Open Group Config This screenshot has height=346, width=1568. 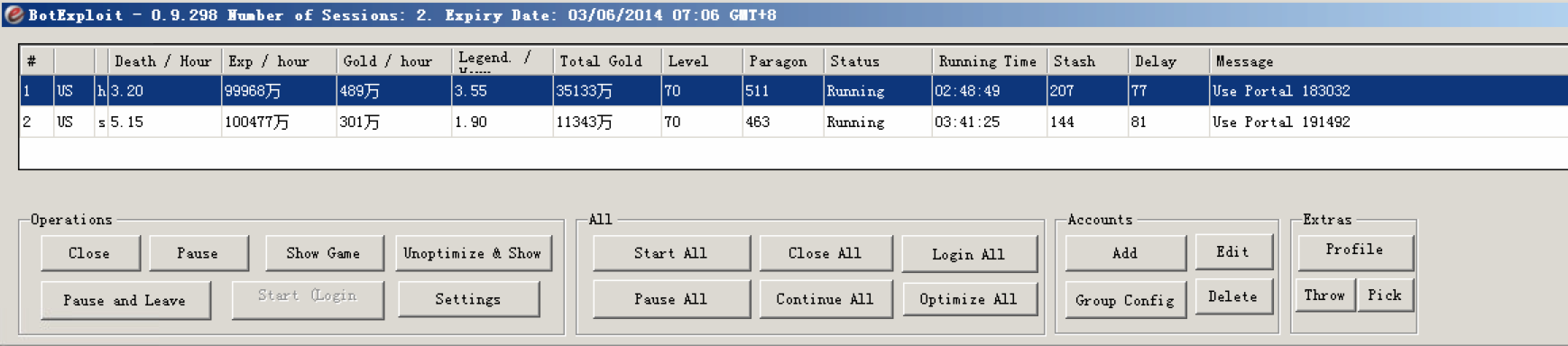click(1125, 300)
